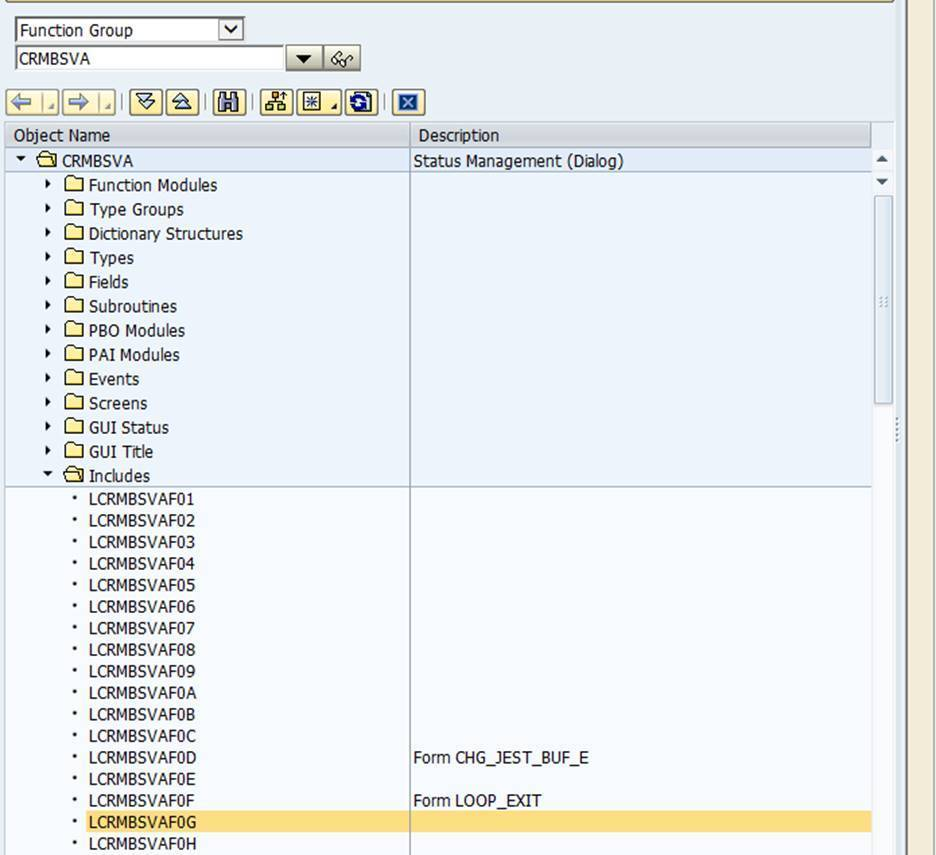Select include LCRMBSVAF09
The image size is (936, 855).
click(x=141, y=671)
